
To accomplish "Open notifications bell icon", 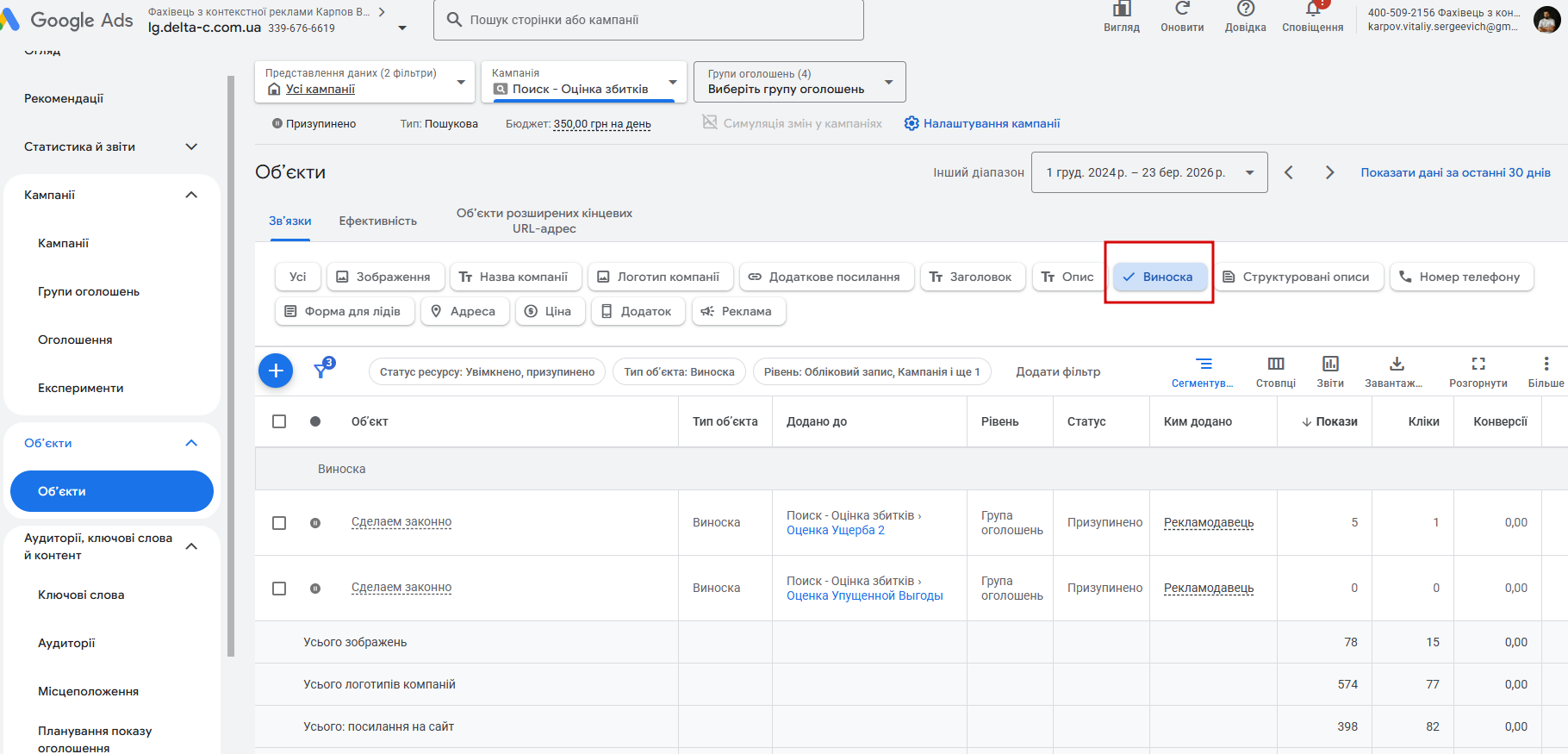I will tap(1312, 12).
